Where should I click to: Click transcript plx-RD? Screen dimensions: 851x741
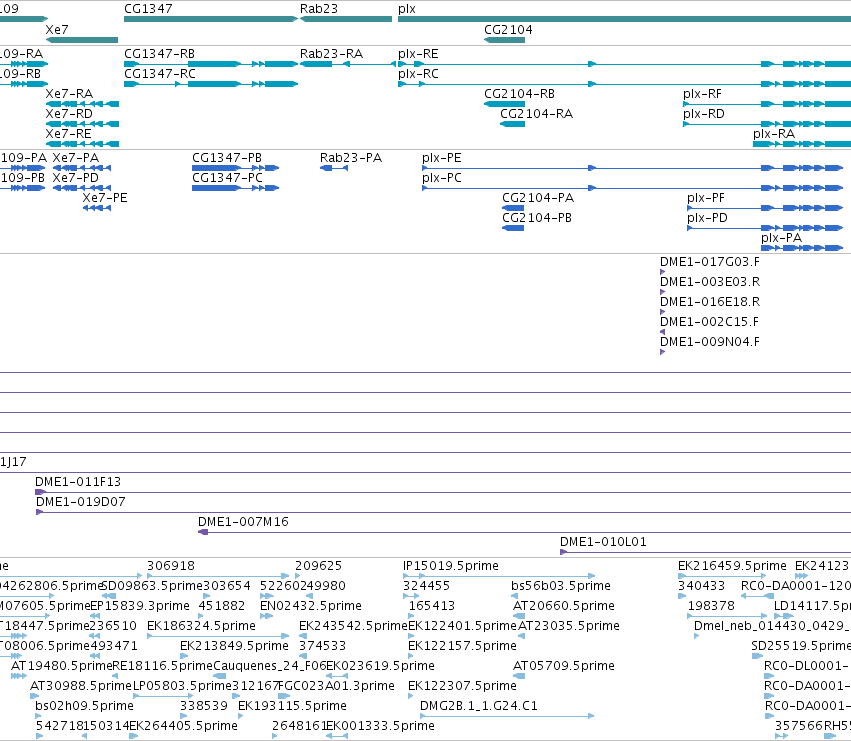click(x=767, y=124)
